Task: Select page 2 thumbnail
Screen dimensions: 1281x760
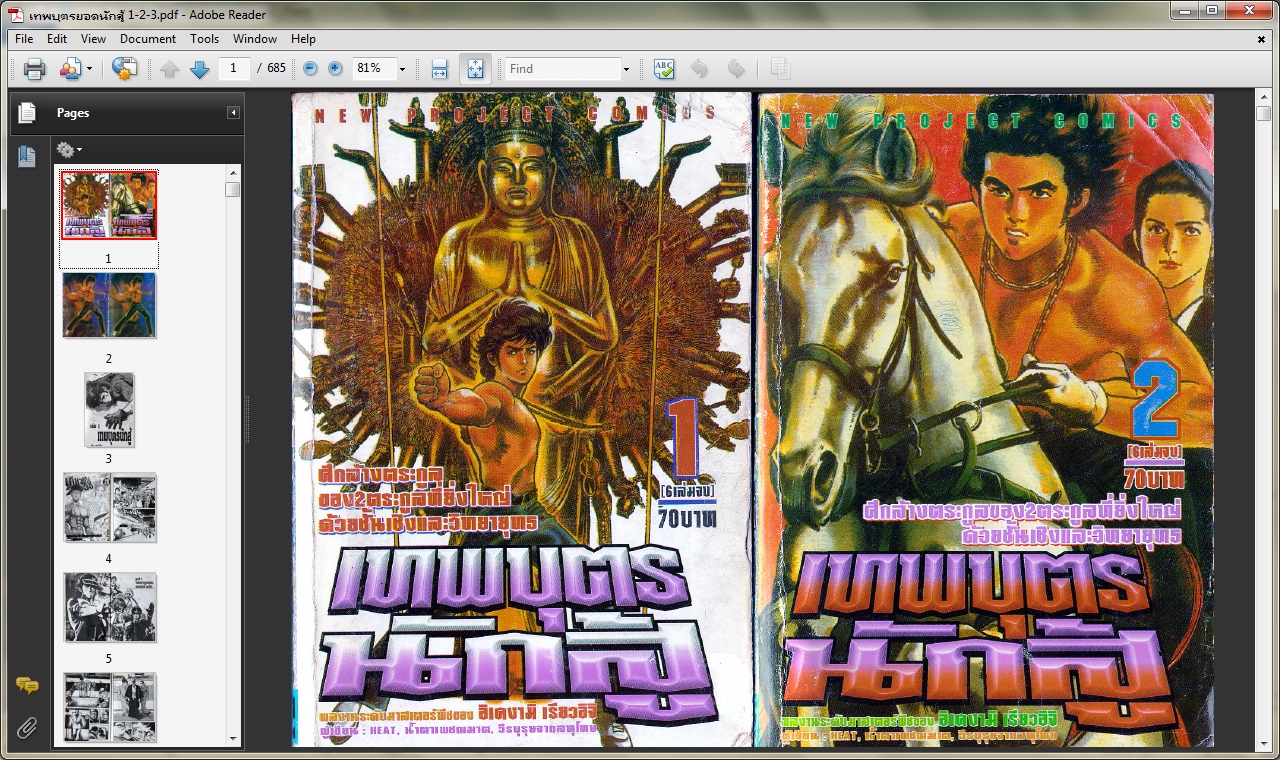Action: point(109,306)
